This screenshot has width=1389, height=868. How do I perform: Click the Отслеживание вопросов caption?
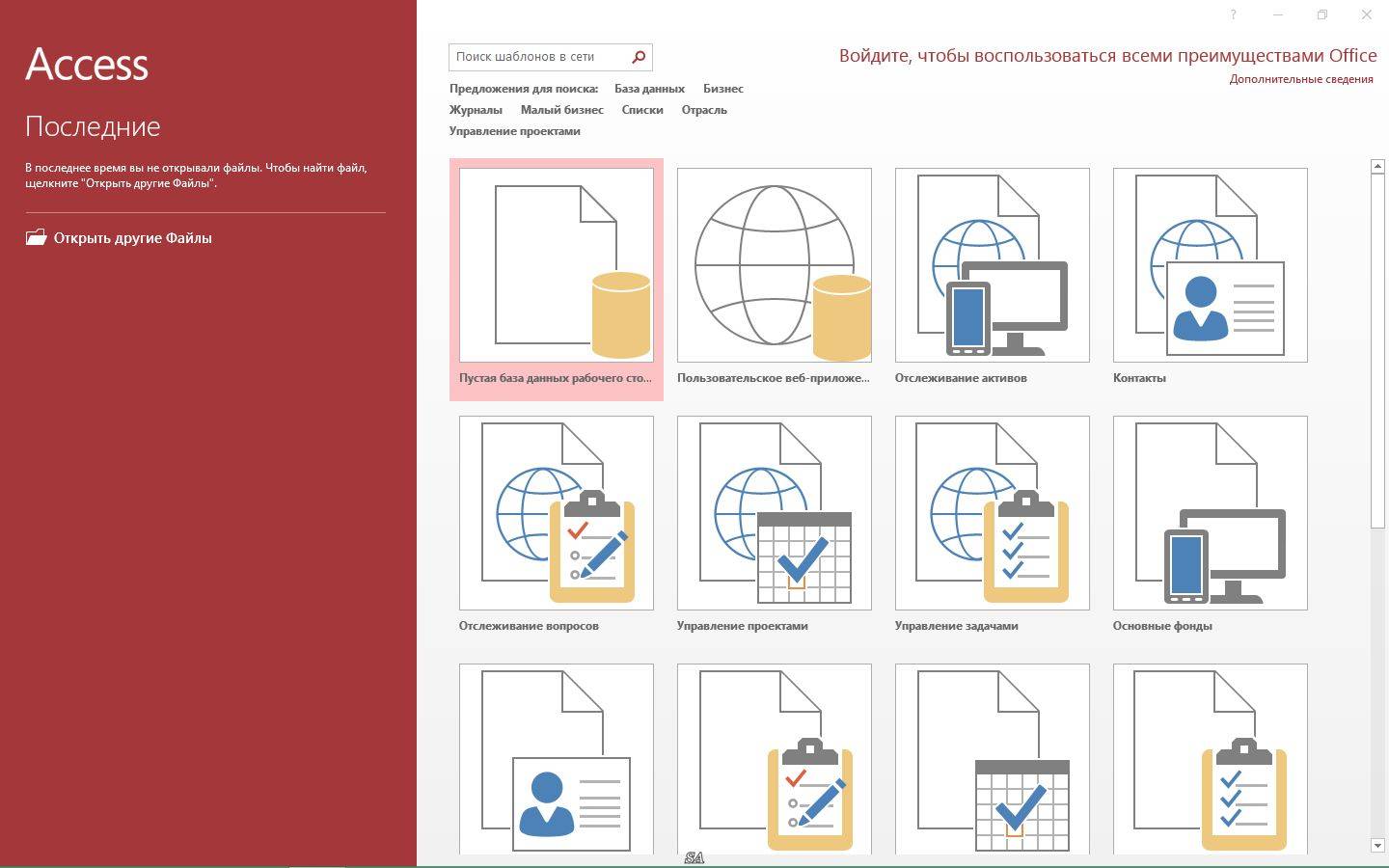(x=529, y=626)
